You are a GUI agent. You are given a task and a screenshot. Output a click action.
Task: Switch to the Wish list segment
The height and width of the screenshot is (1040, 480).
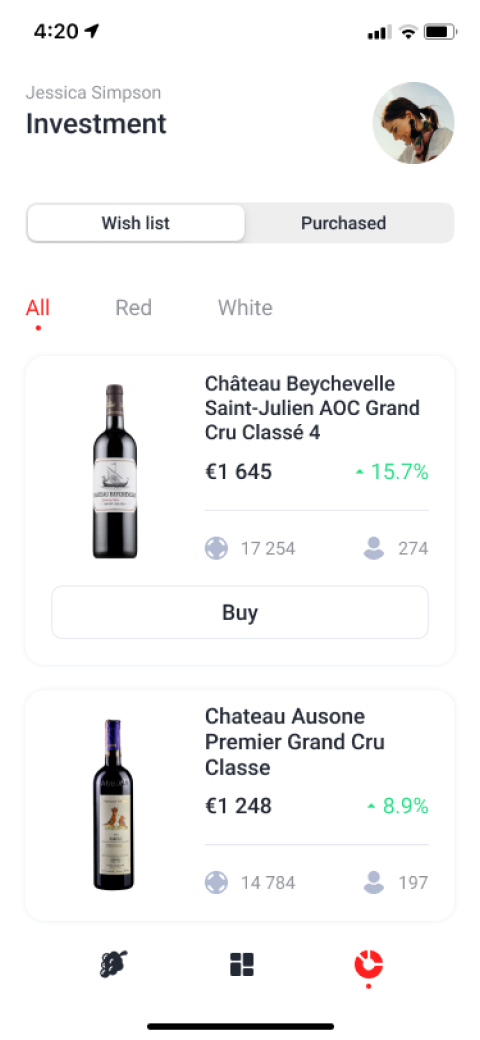(x=136, y=223)
